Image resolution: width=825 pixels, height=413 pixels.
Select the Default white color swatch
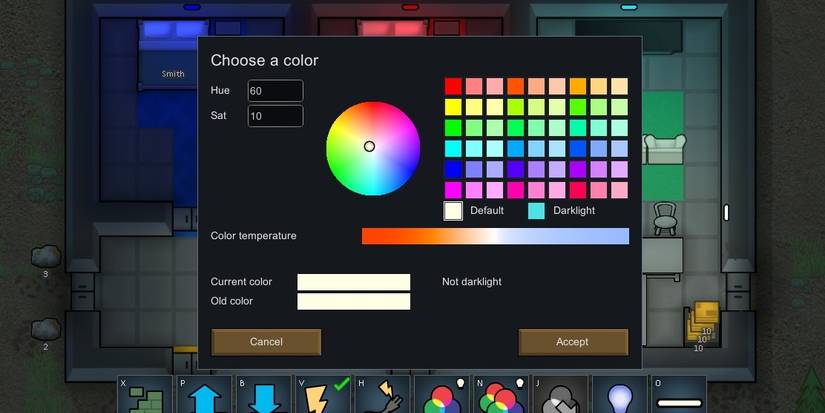(x=453, y=211)
